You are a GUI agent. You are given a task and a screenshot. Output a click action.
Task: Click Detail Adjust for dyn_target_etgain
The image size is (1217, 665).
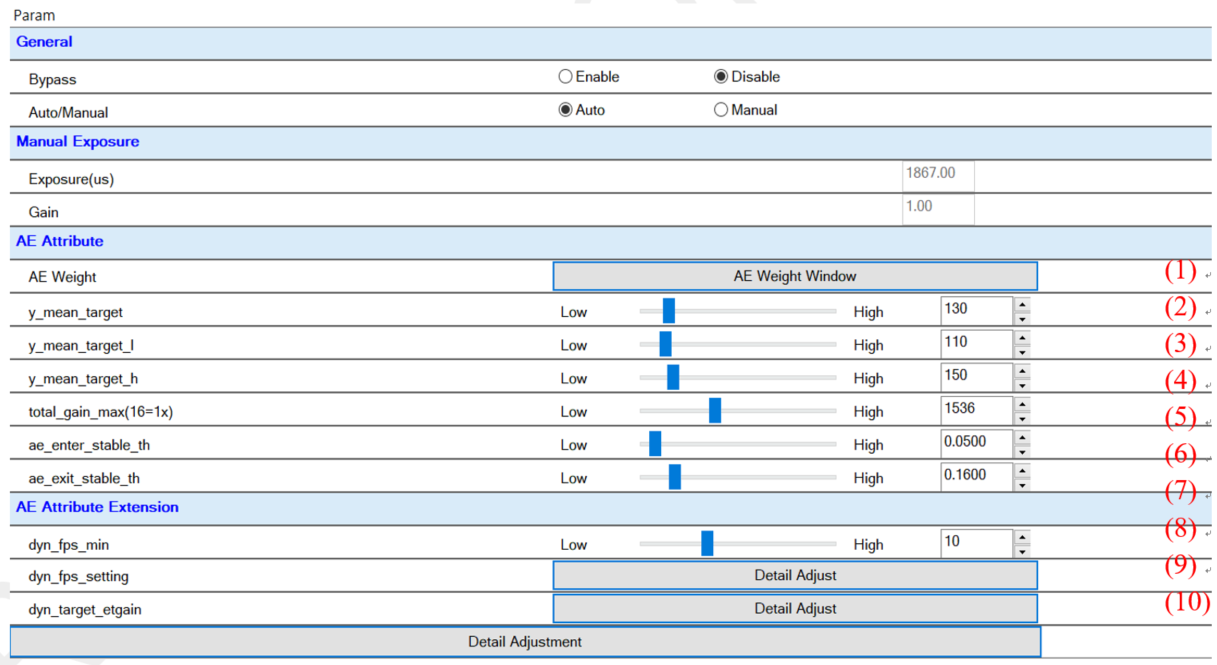coord(795,608)
